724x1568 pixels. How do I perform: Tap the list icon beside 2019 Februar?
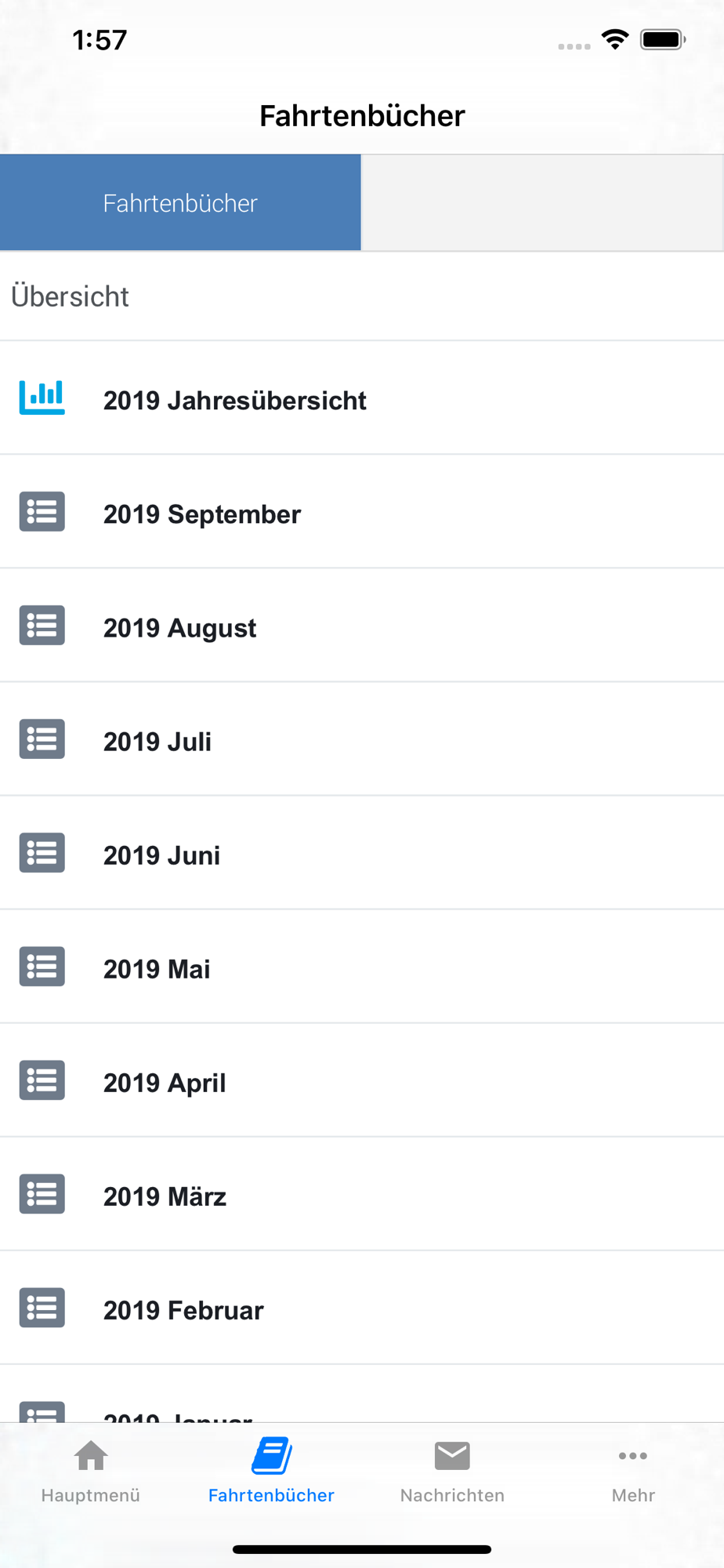42,1308
